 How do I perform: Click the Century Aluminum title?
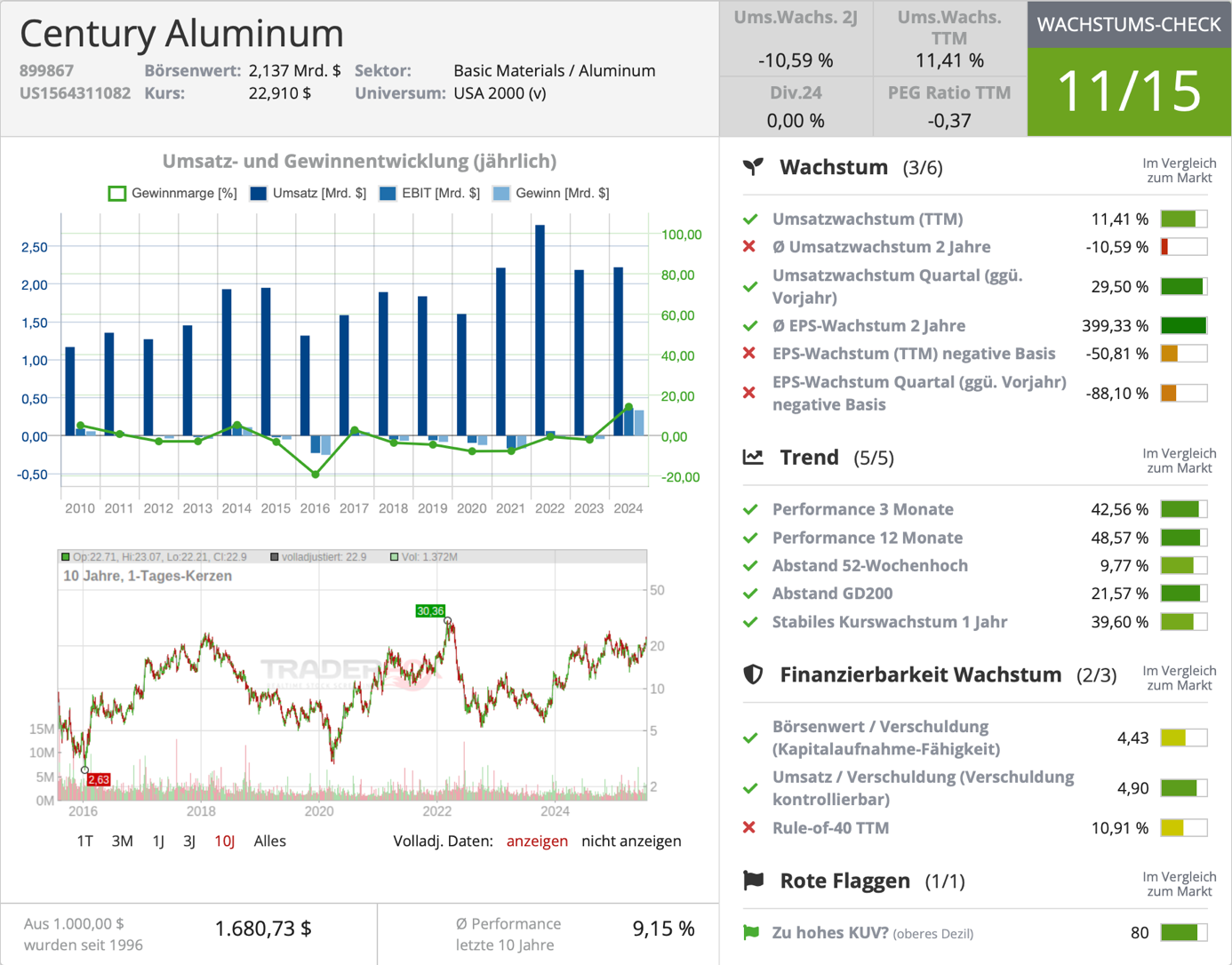[181, 33]
